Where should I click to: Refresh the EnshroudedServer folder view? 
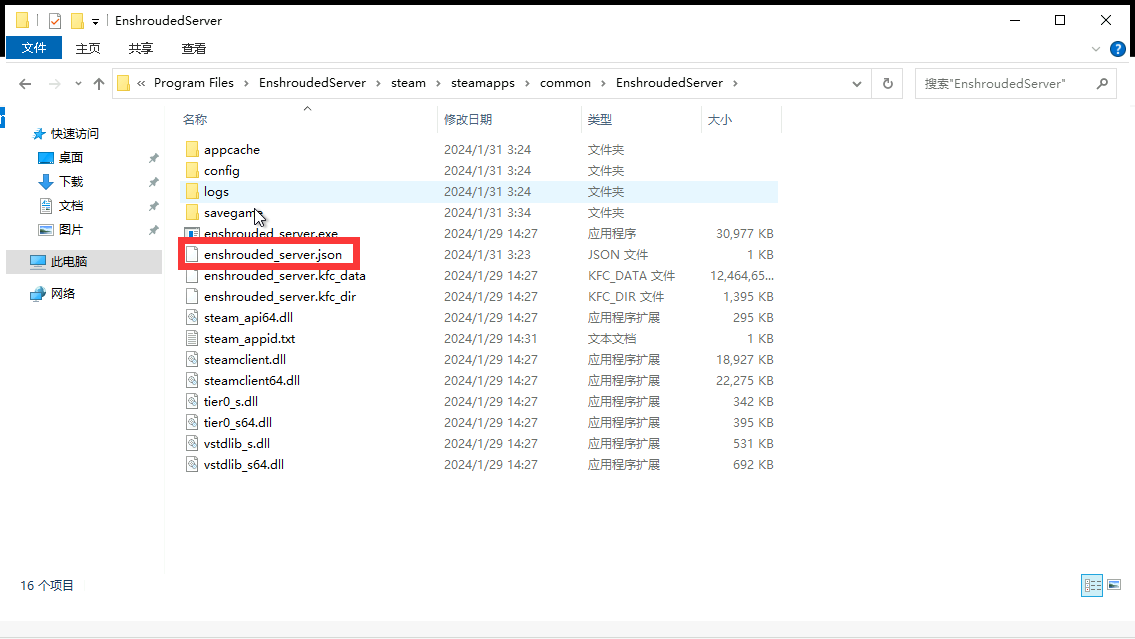(887, 84)
